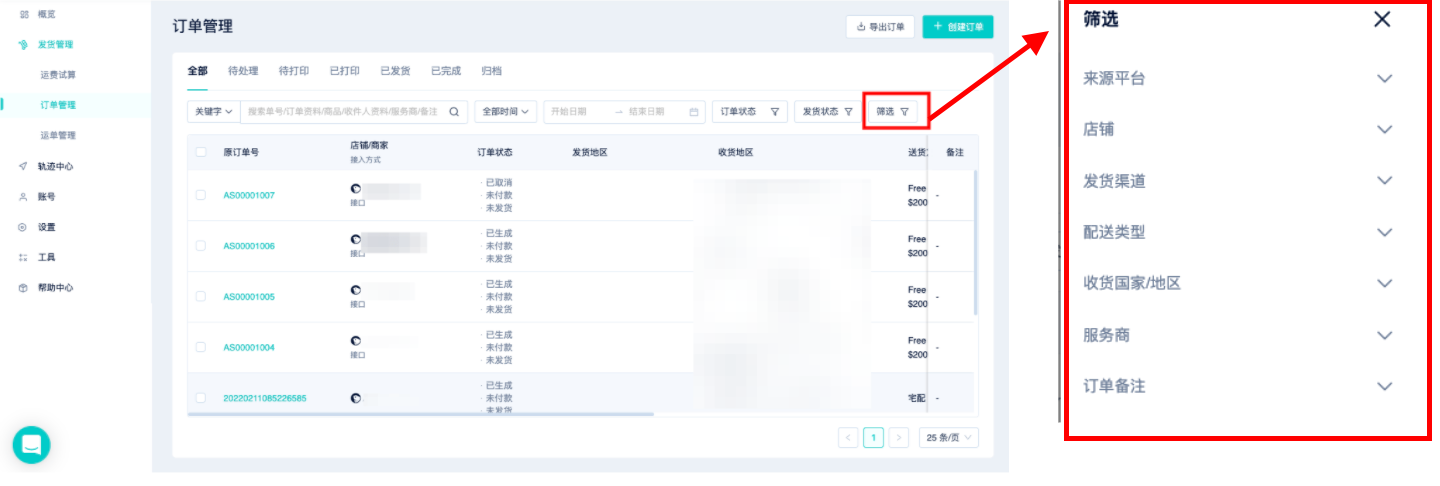Image resolution: width=1440 pixels, height=486 pixels.
Task: Open order AS00001005 link
Action: (249, 297)
